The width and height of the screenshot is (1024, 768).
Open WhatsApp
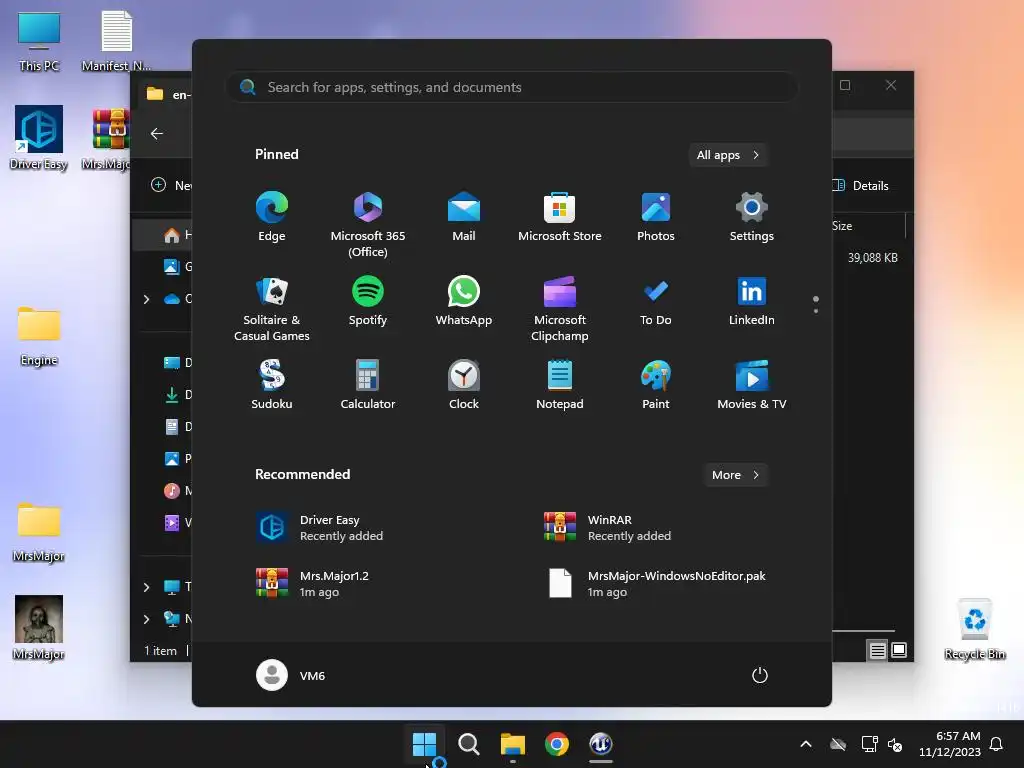point(464,301)
